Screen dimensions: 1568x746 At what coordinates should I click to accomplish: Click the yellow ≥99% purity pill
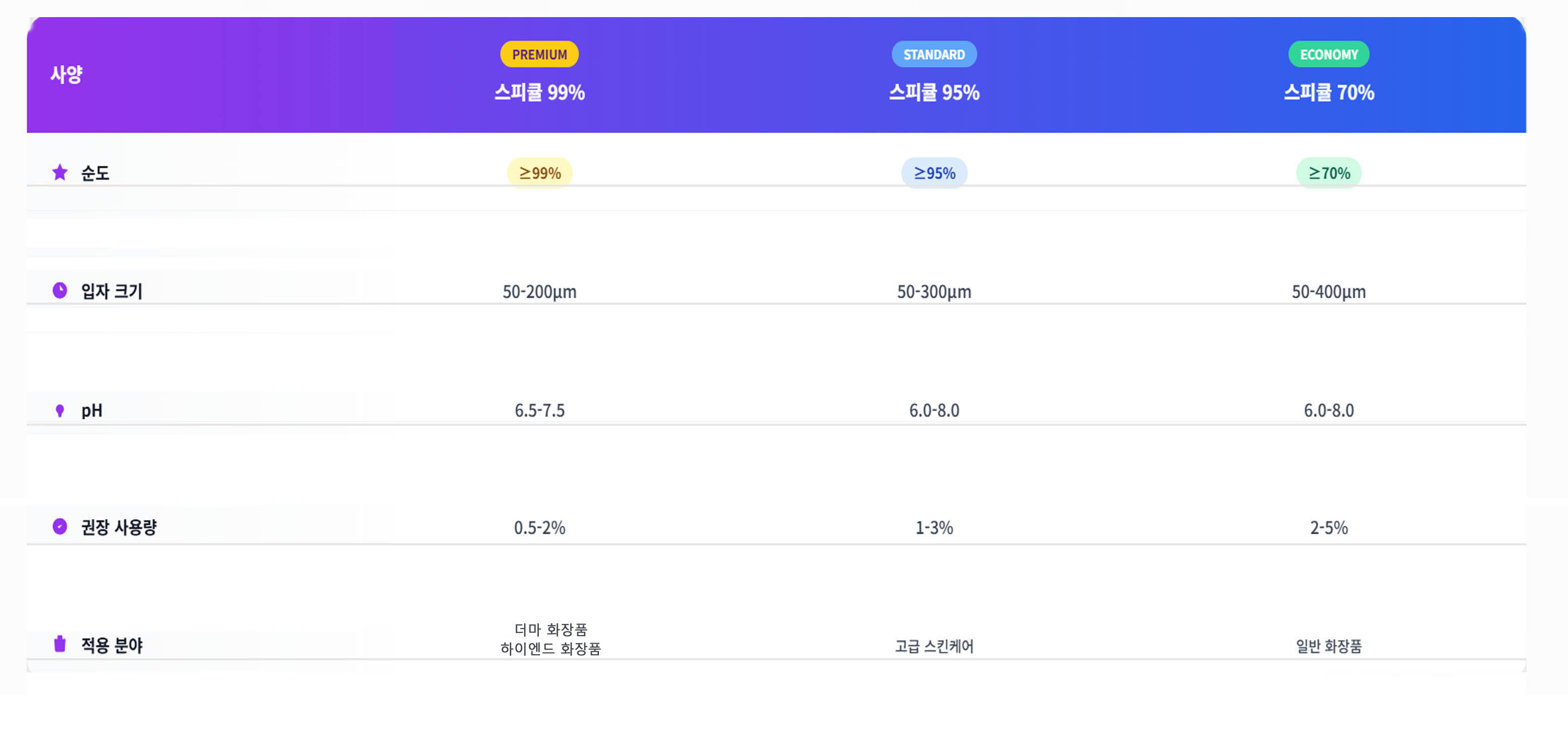coord(539,173)
